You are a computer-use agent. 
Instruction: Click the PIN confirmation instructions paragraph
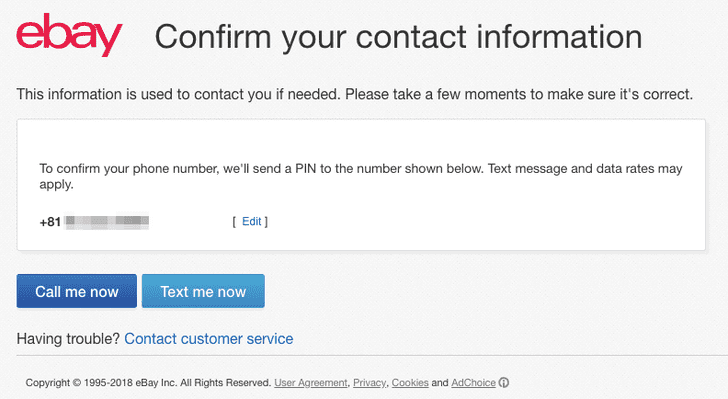(x=361, y=176)
